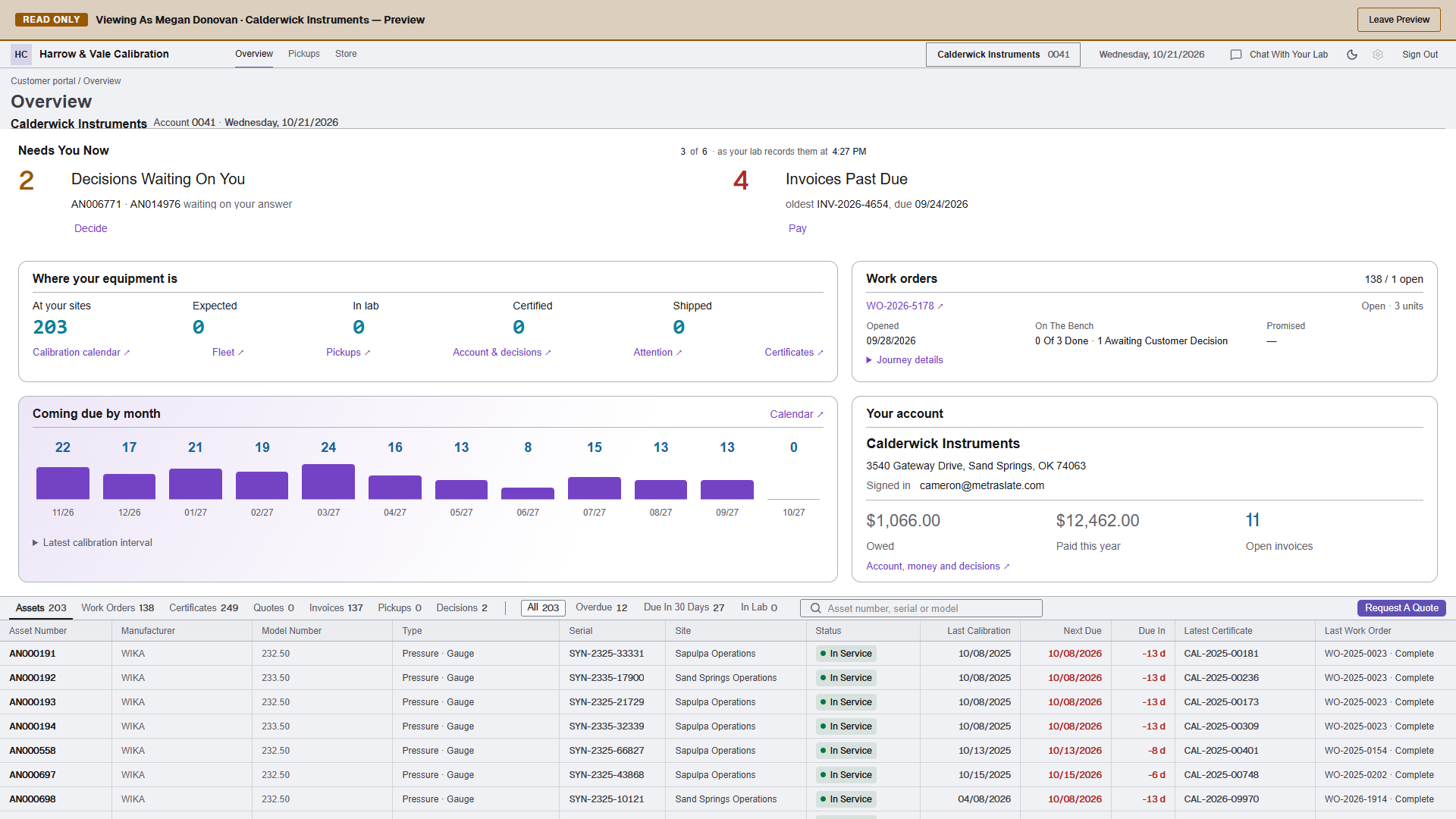Switch to the Pickups nav tab

pos(304,54)
